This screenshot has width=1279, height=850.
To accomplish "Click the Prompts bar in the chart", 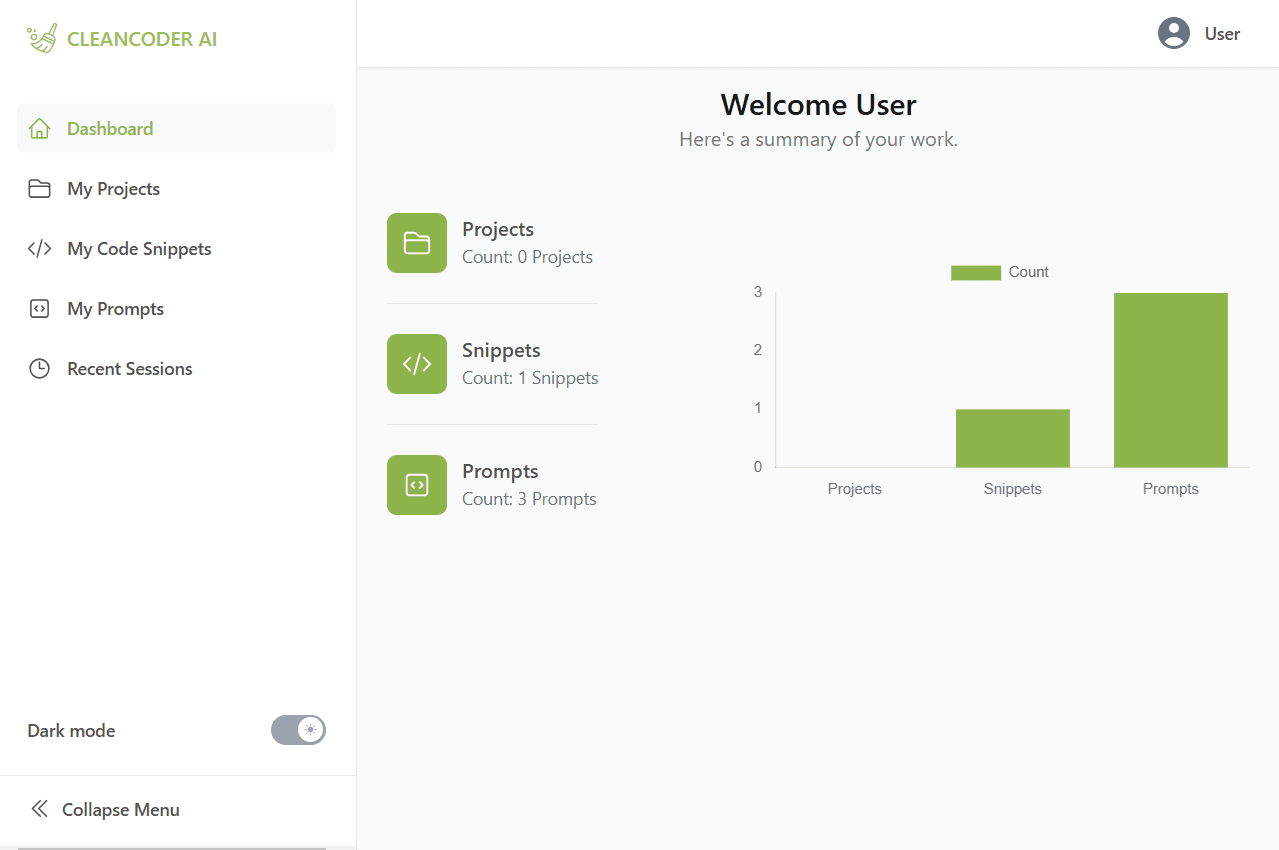I will tap(1170, 380).
